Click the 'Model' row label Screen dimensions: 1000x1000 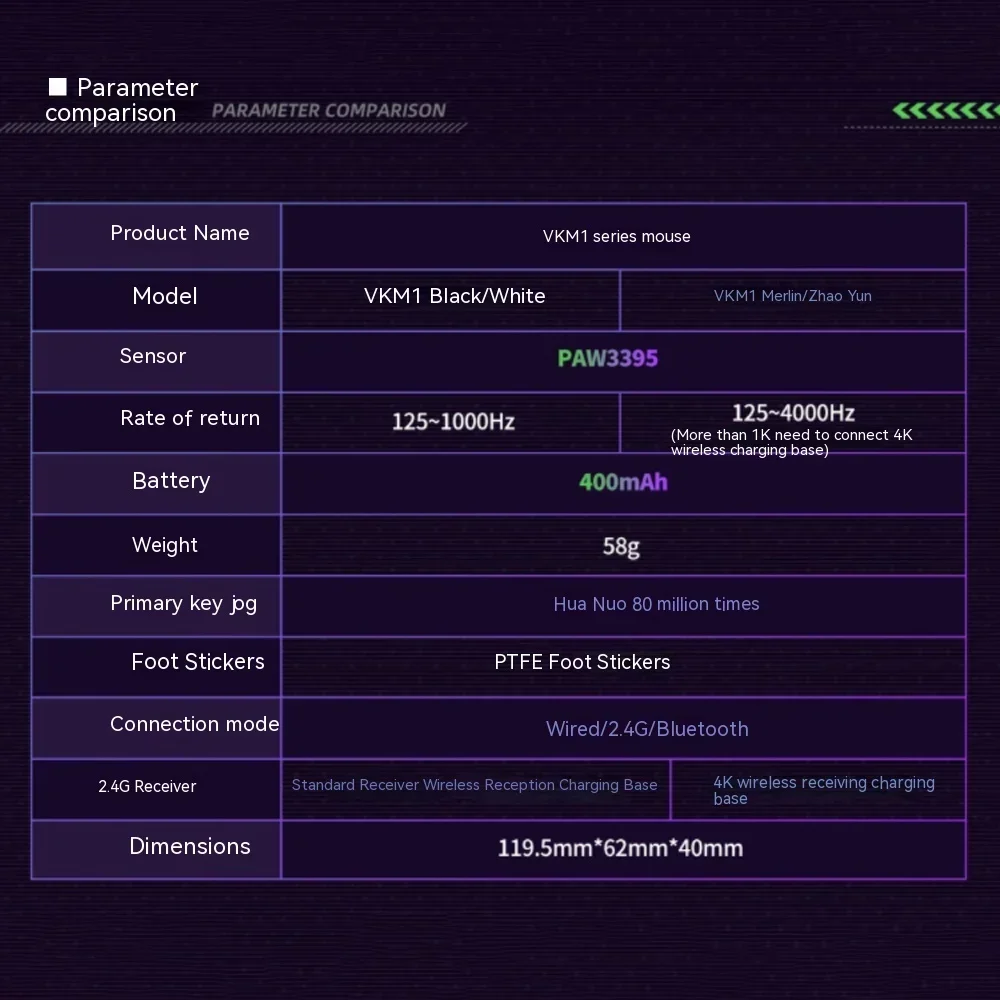click(x=165, y=296)
